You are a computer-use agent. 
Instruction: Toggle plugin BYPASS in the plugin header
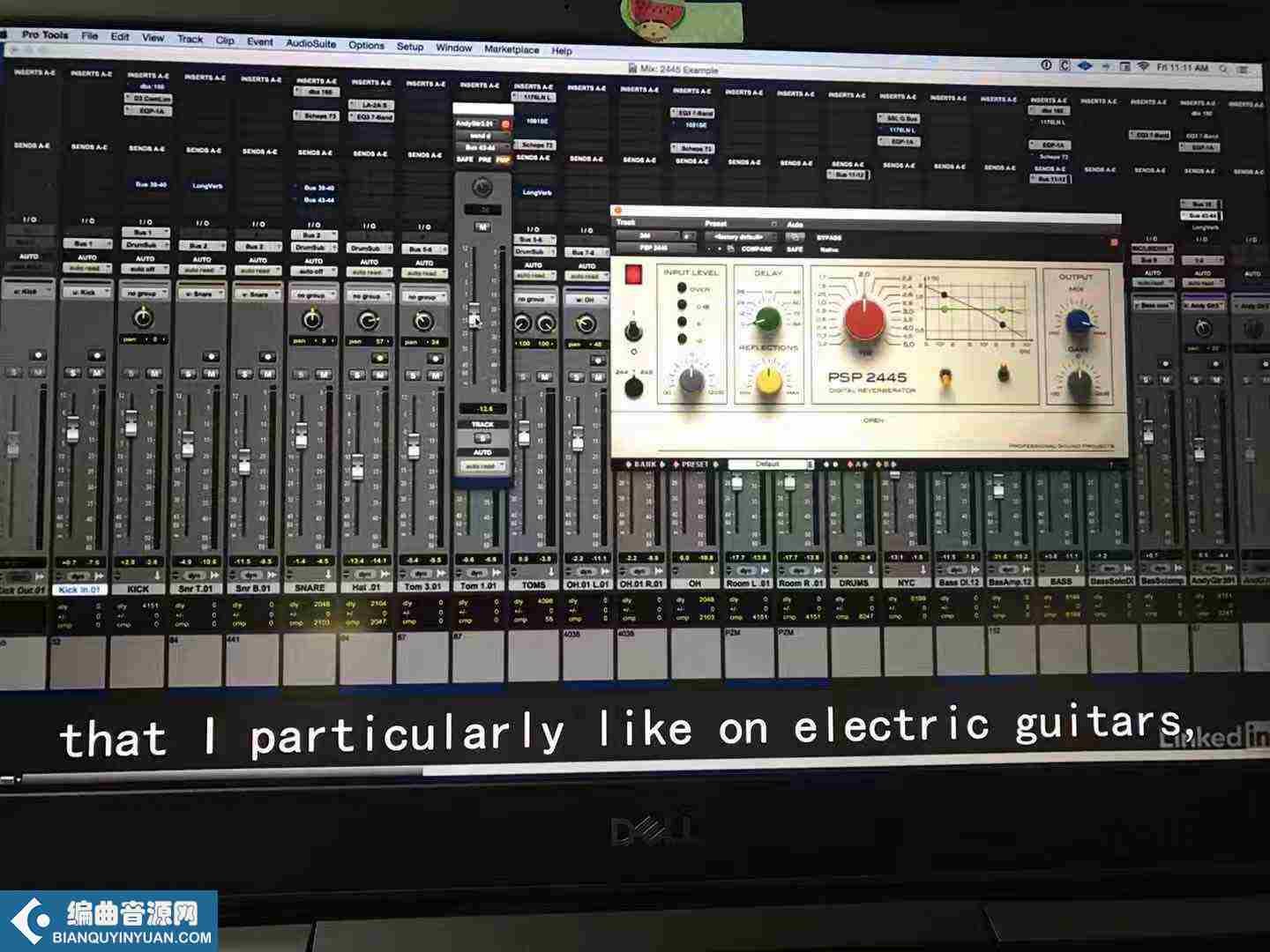coord(829,238)
